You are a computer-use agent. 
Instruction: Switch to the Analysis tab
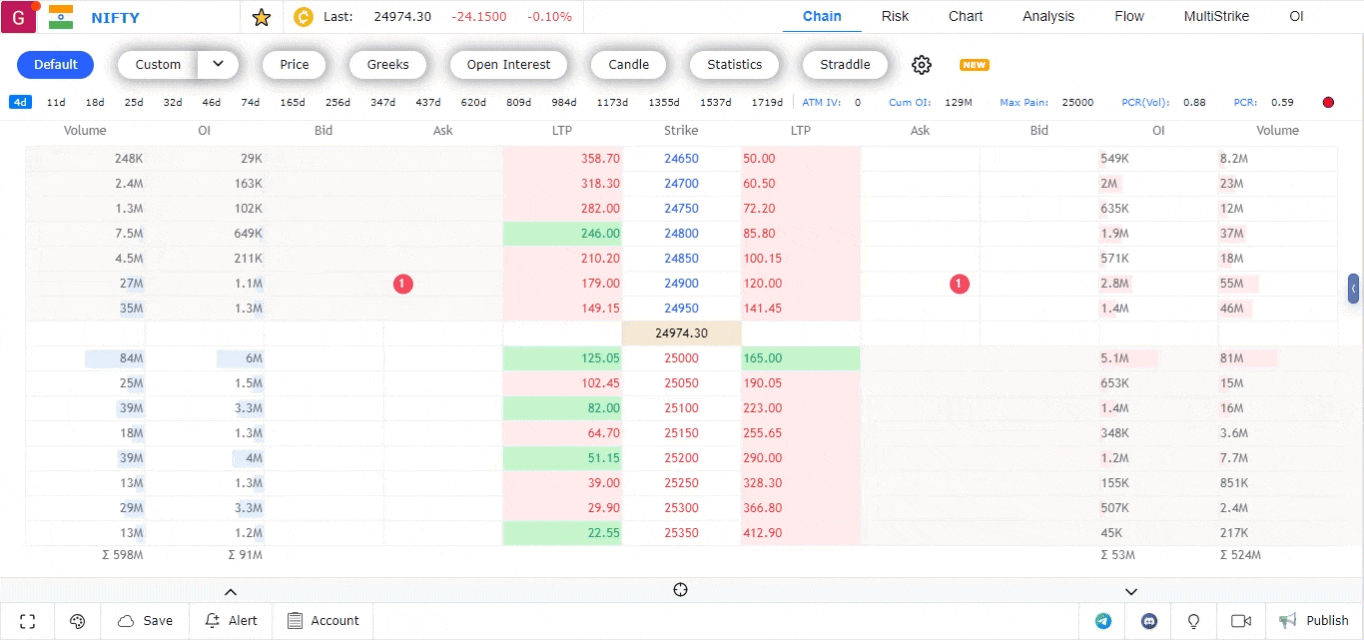1048,16
